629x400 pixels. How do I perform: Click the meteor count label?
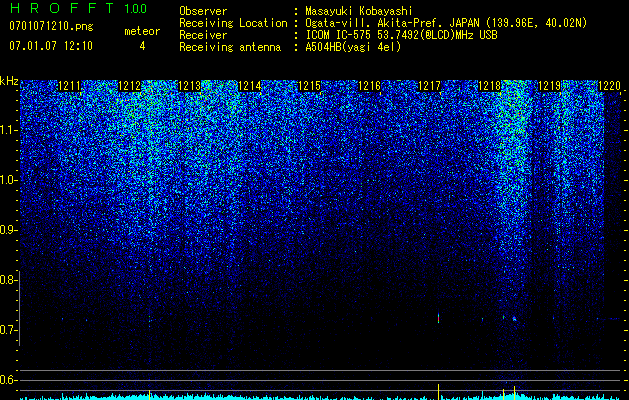pyautogui.click(x=142, y=31)
